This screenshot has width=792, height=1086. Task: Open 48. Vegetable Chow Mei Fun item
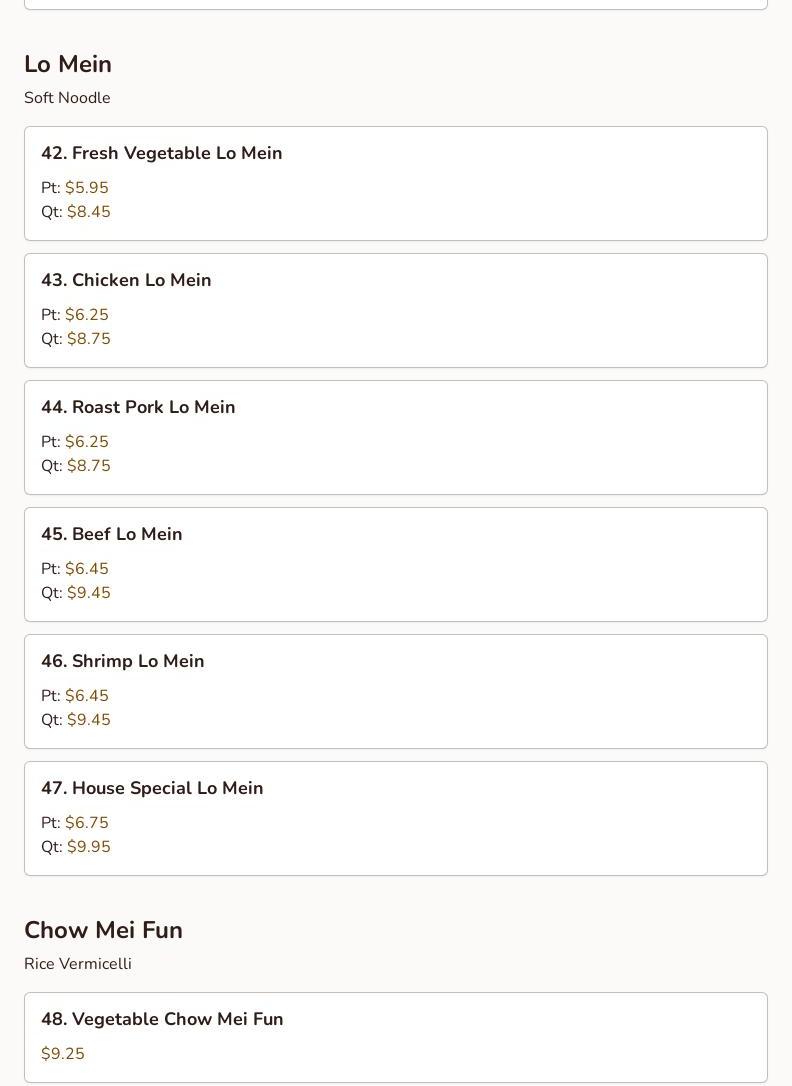[x=395, y=1038]
